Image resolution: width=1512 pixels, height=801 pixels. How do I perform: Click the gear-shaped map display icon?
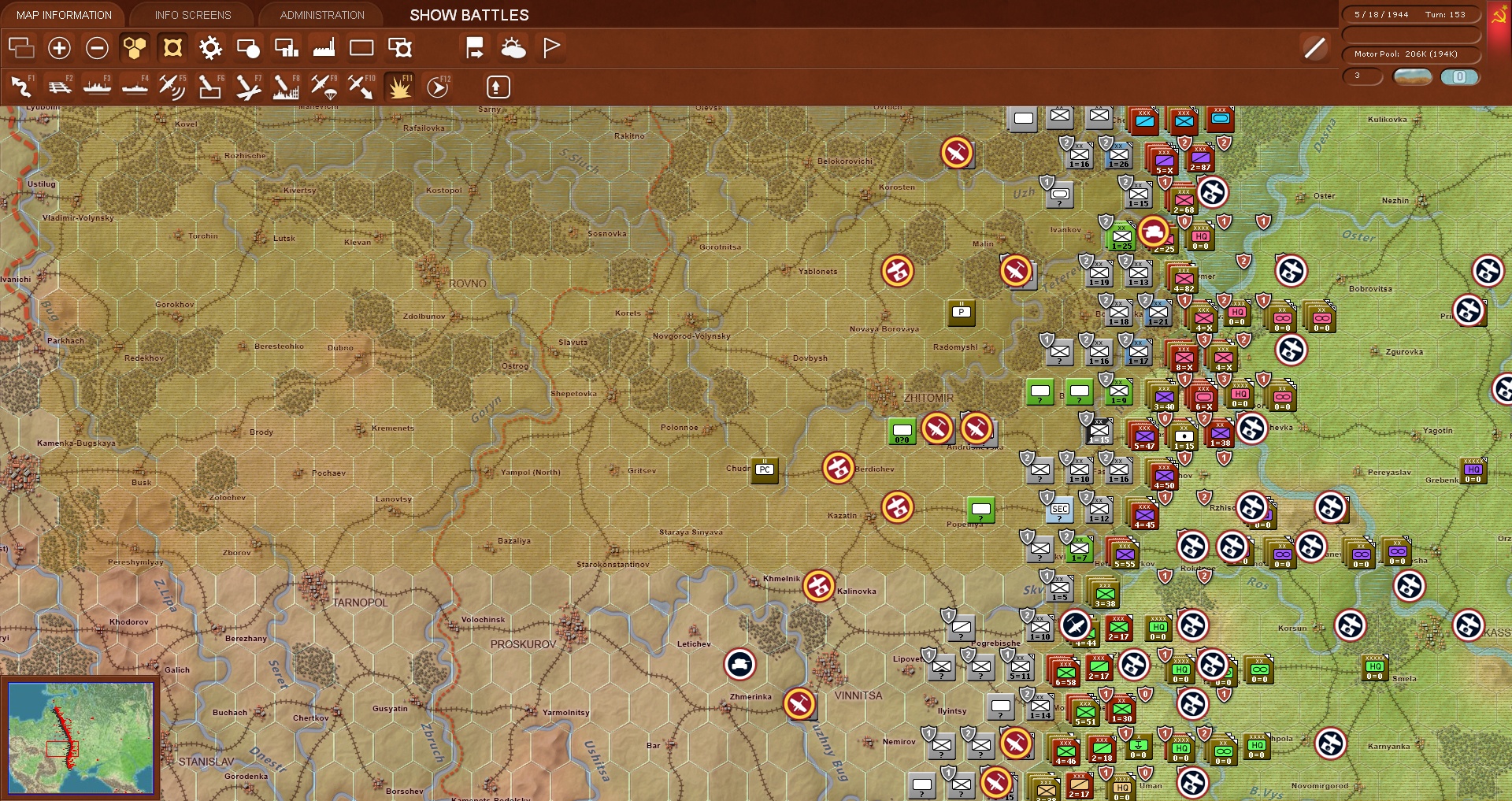tap(210, 48)
